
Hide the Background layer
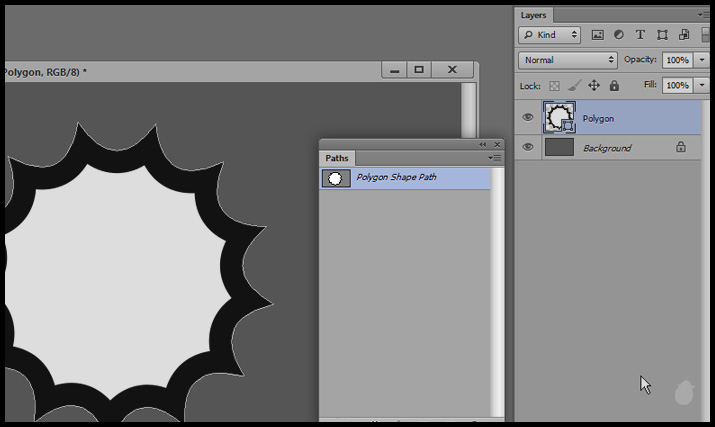click(x=528, y=147)
